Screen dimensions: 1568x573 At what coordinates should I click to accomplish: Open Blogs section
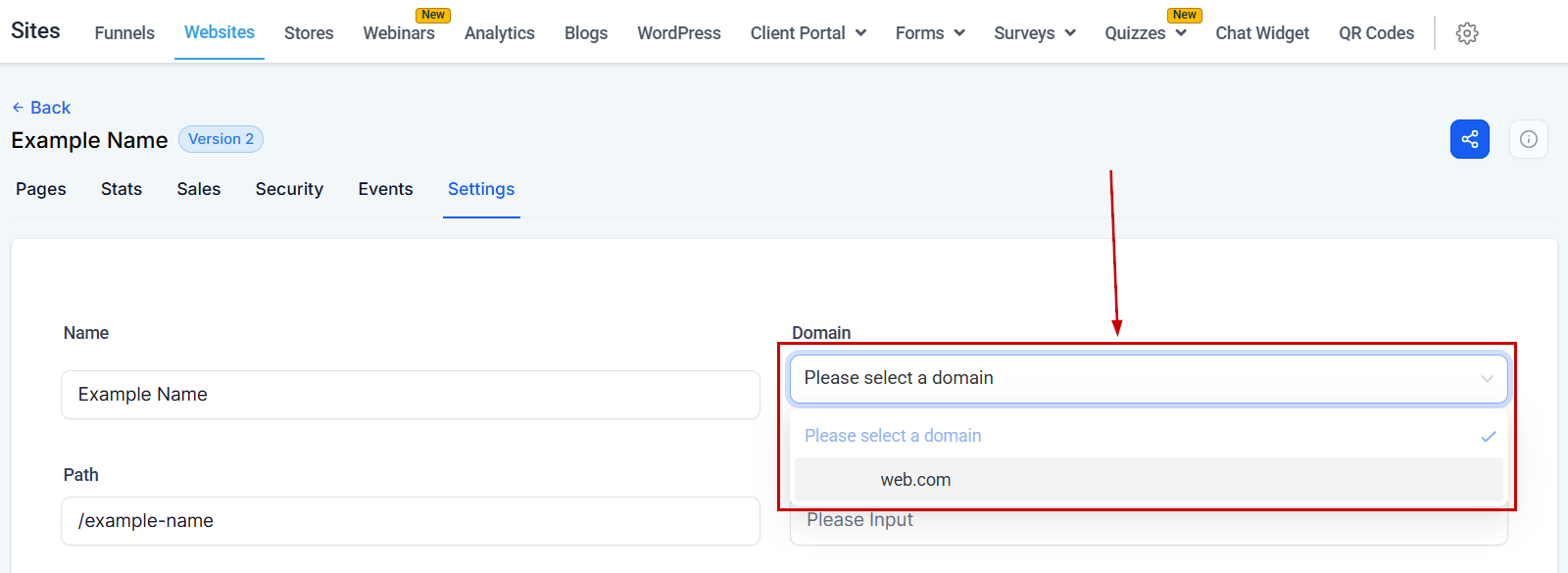pyautogui.click(x=586, y=33)
